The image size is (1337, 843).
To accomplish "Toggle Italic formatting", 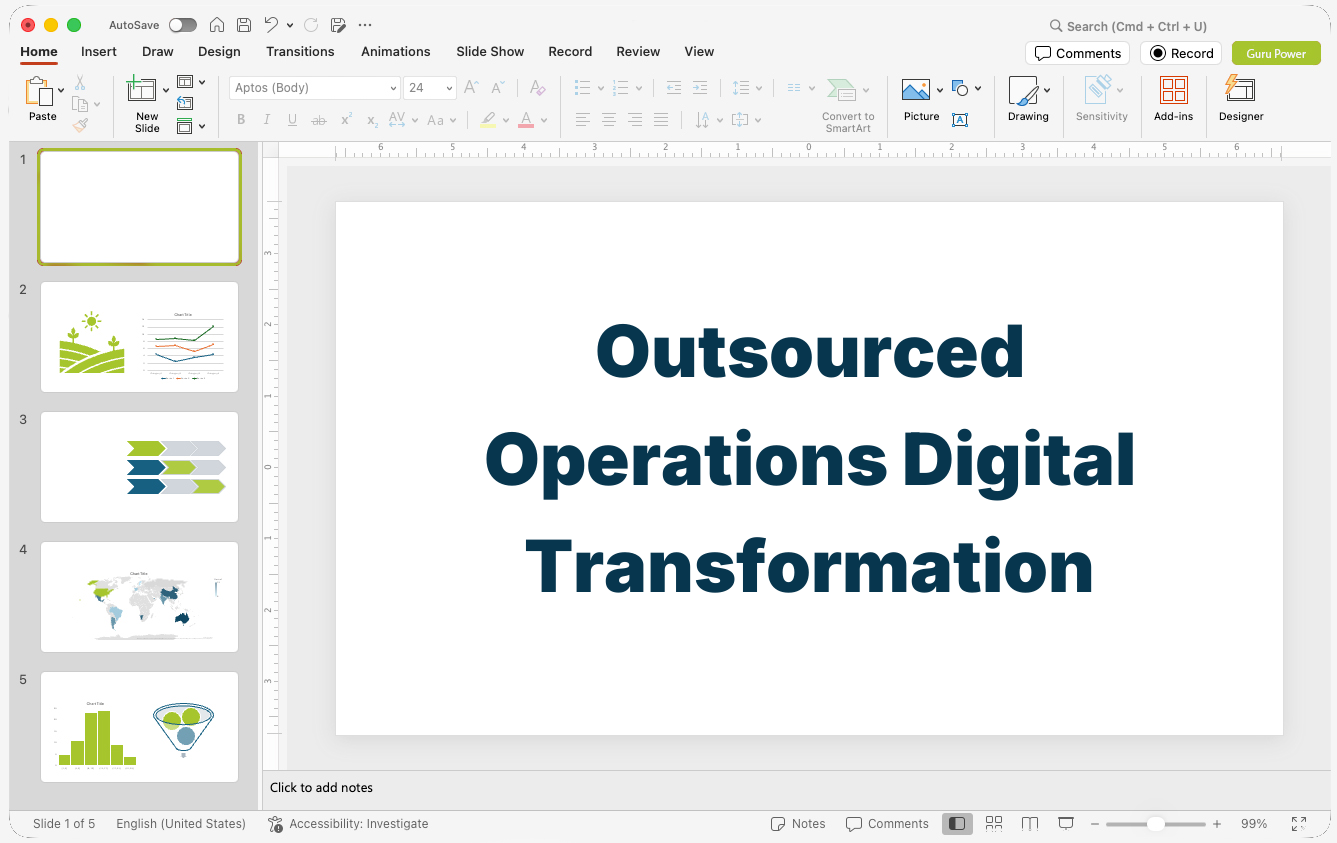I will tap(267, 120).
